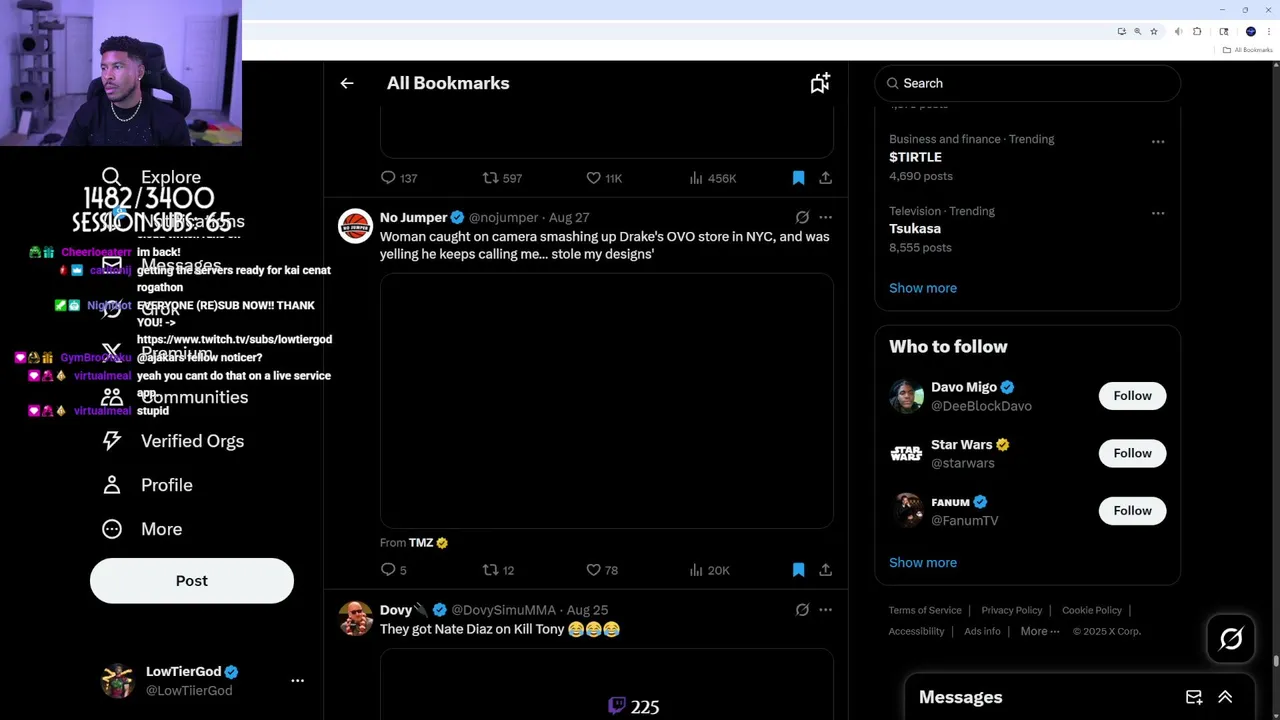Open FANUM profile picture
This screenshot has width=1280, height=720.
point(906,511)
